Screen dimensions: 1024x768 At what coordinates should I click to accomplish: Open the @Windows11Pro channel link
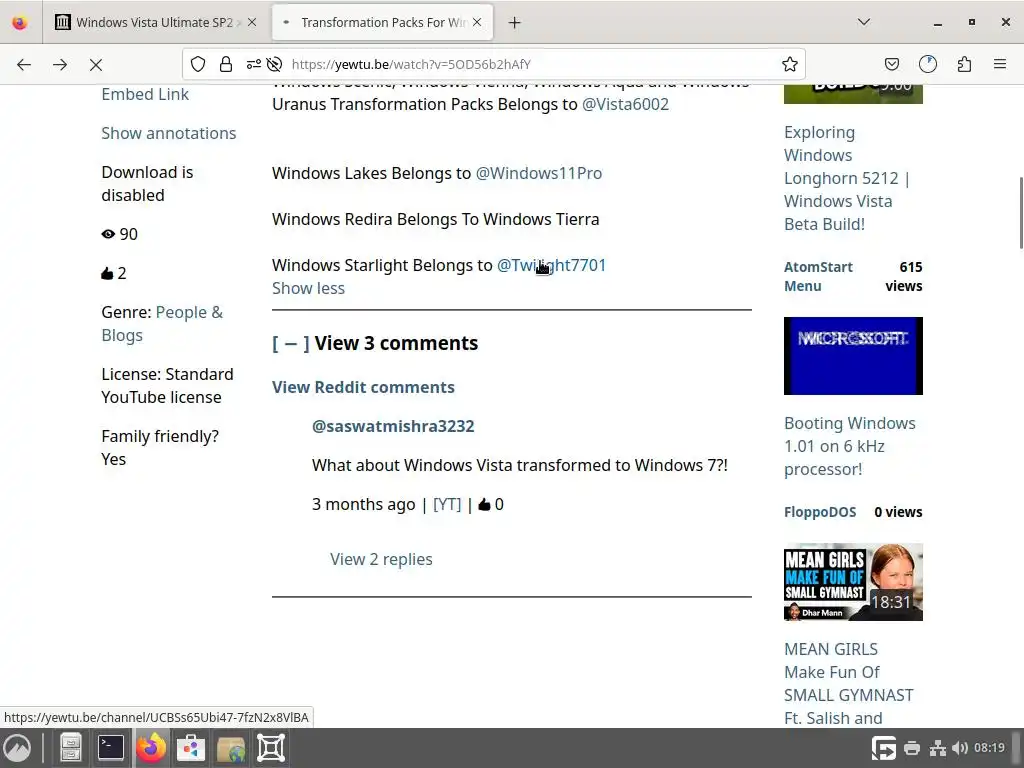click(x=539, y=173)
